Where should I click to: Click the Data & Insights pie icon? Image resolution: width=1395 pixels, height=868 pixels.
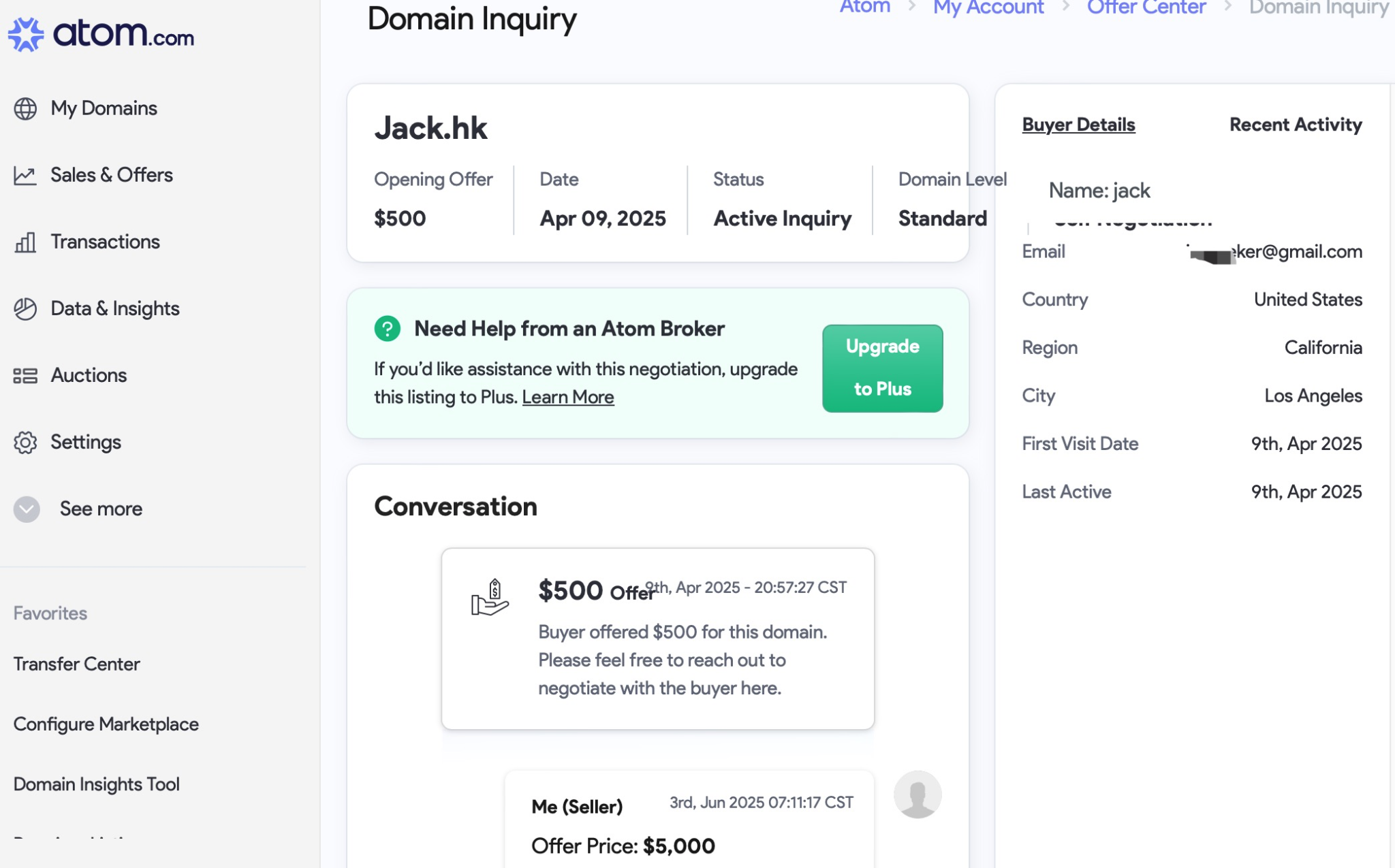pyautogui.click(x=25, y=309)
